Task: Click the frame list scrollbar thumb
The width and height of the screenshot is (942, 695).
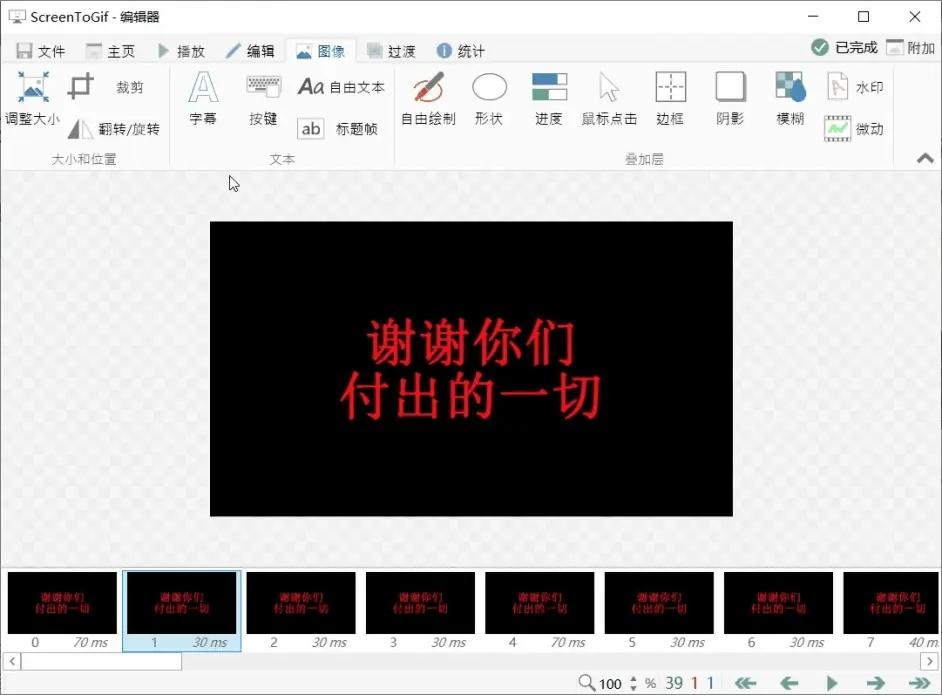Action: point(102,661)
